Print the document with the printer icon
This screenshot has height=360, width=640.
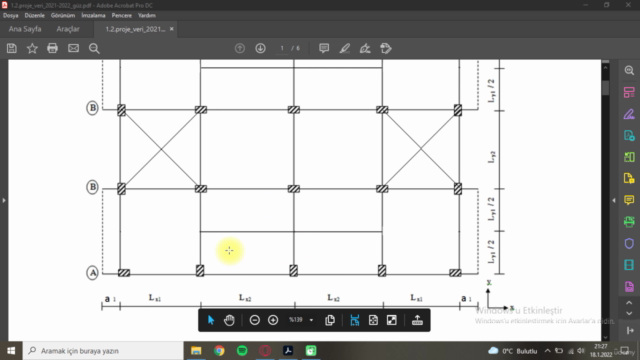tap(52, 48)
